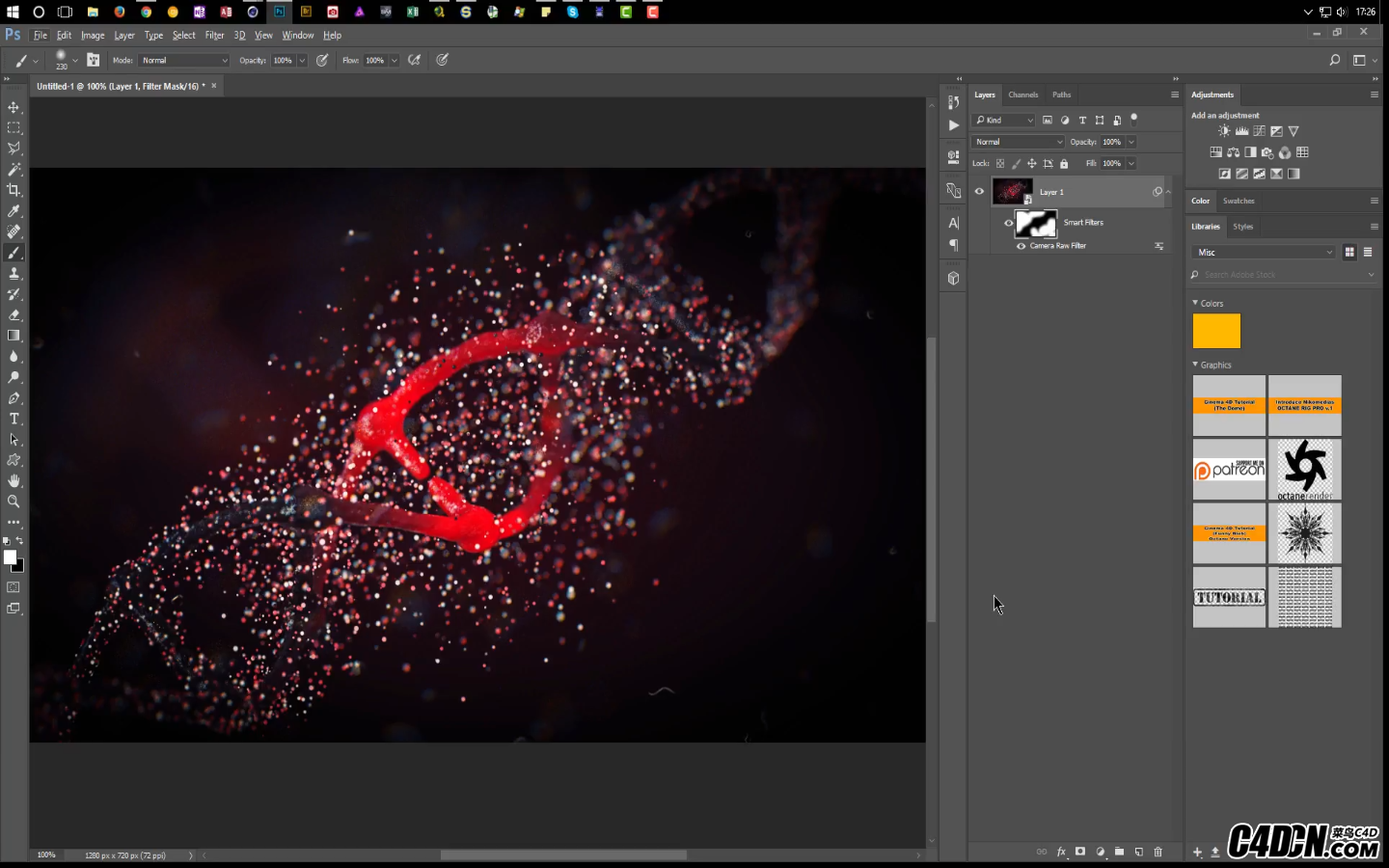Choose the Polygonal Lasso tool
The height and width of the screenshot is (868, 1389).
pyautogui.click(x=14, y=149)
